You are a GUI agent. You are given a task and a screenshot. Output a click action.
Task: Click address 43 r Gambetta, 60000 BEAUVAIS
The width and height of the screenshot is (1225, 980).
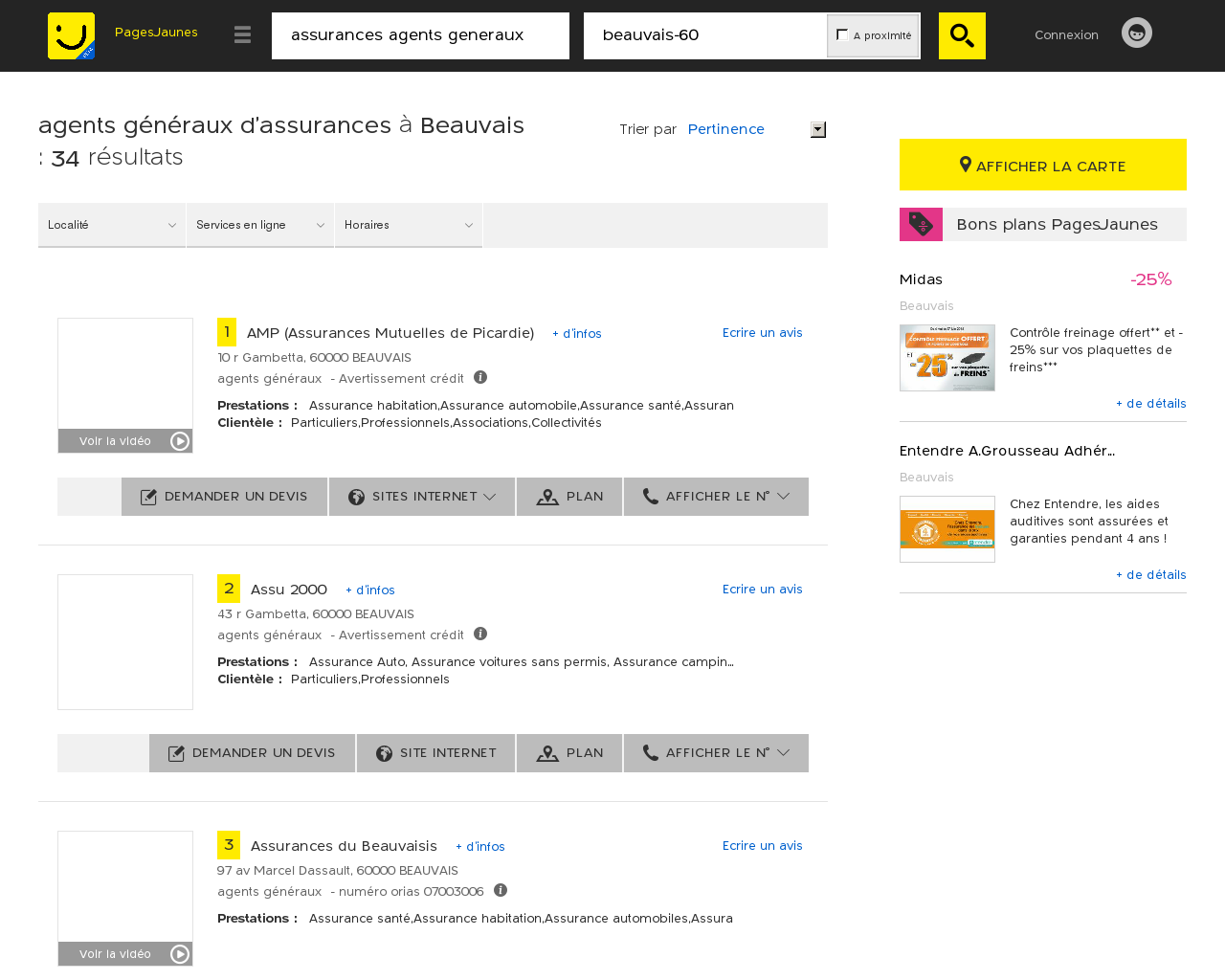click(316, 614)
